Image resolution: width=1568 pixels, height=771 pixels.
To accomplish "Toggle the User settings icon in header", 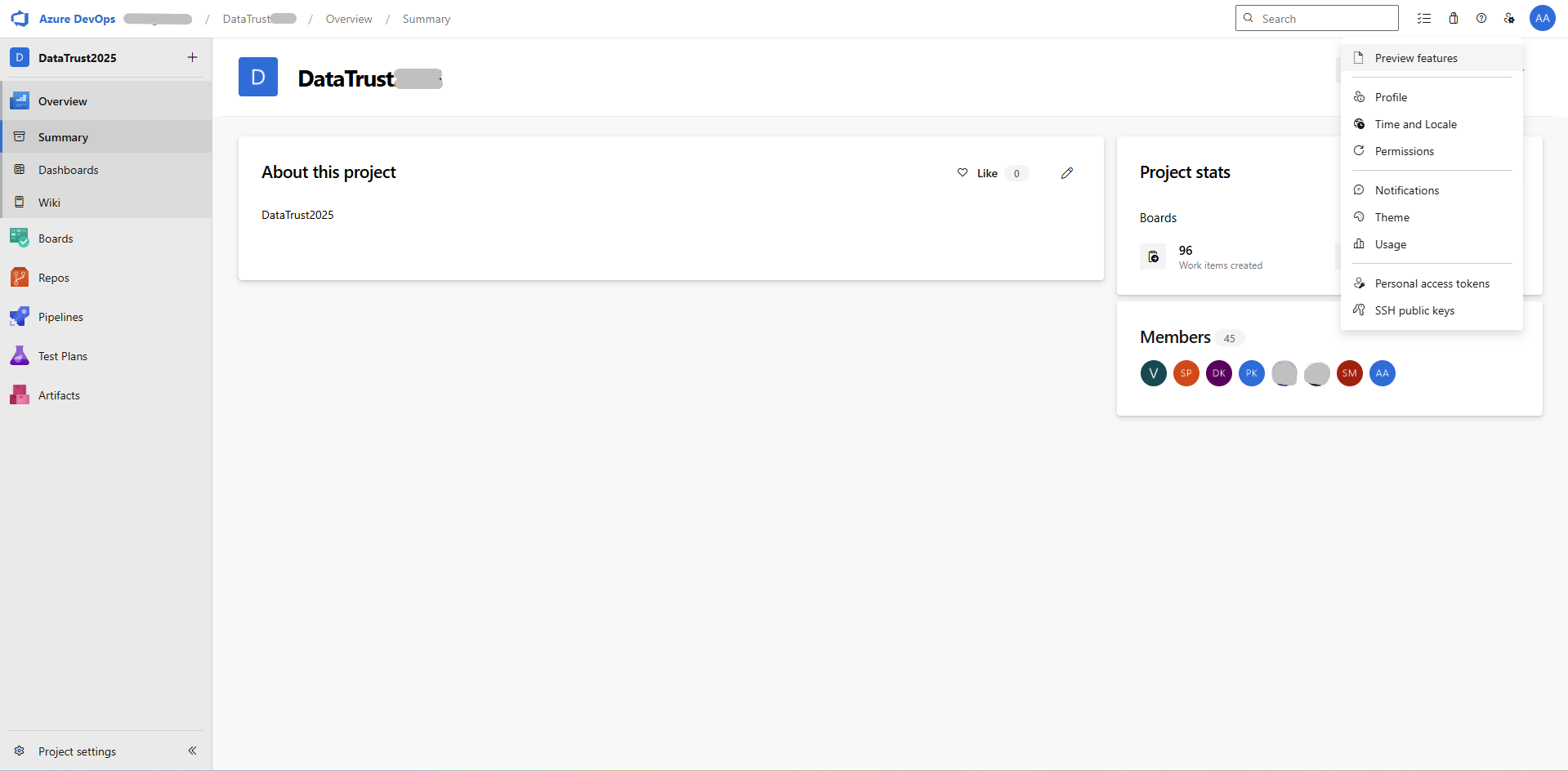I will tap(1509, 18).
